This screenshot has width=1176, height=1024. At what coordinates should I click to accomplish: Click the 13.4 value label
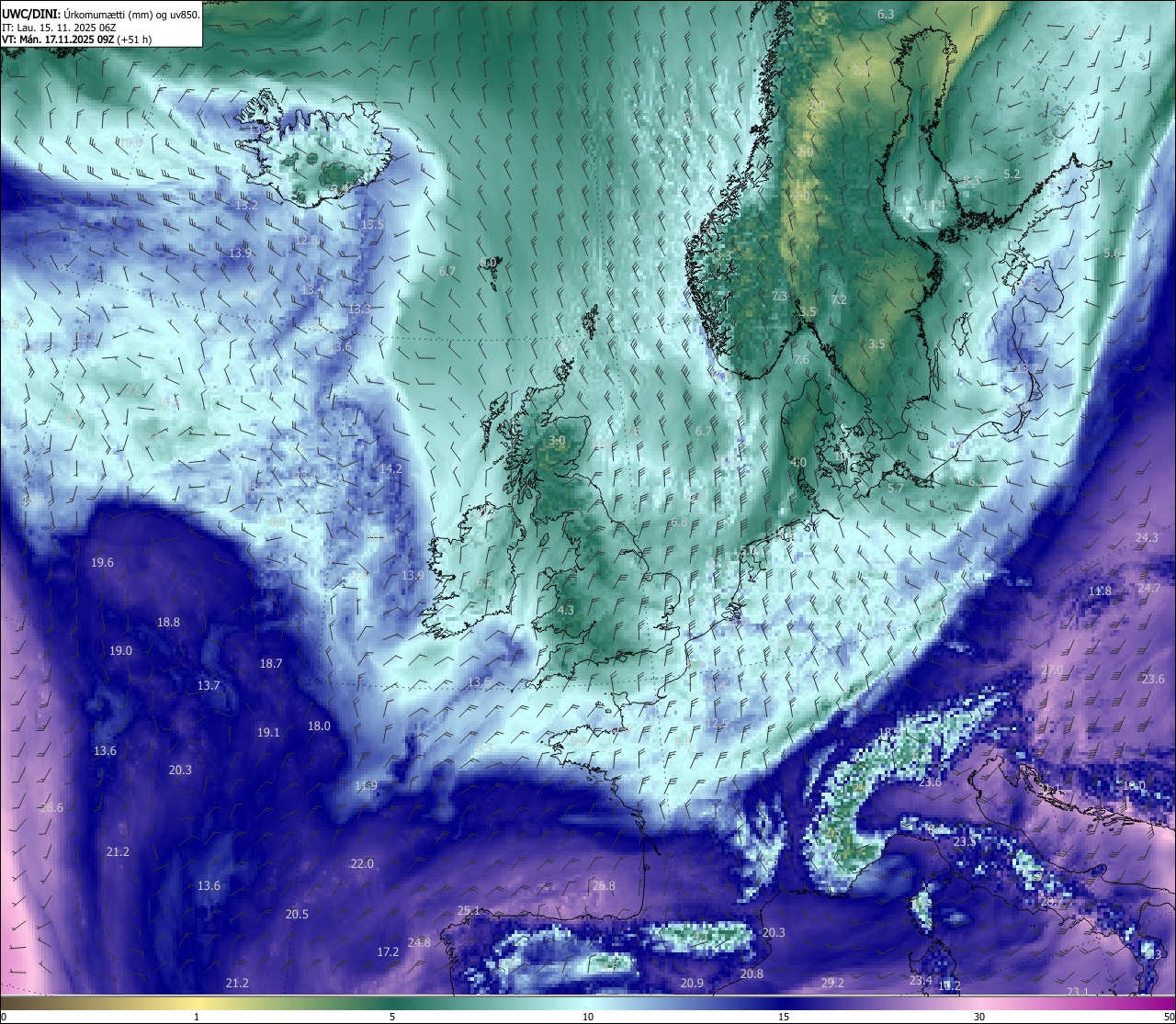pyautogui.click(x=312, y=289)
